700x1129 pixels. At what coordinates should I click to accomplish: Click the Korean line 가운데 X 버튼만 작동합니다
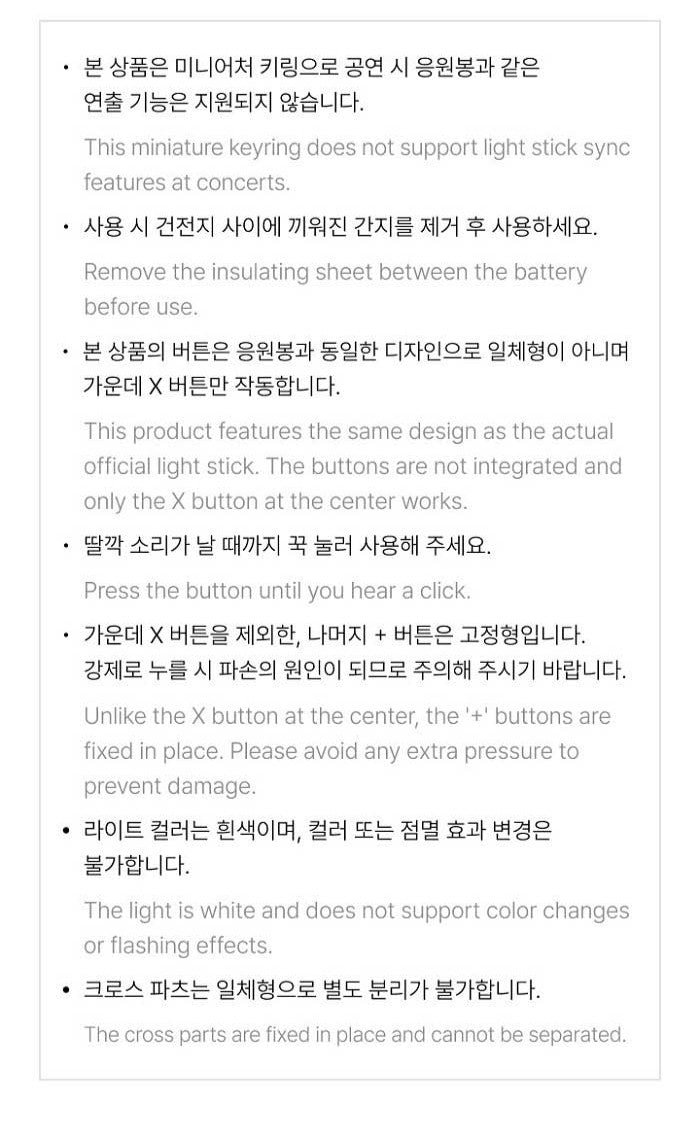[212, 387]
